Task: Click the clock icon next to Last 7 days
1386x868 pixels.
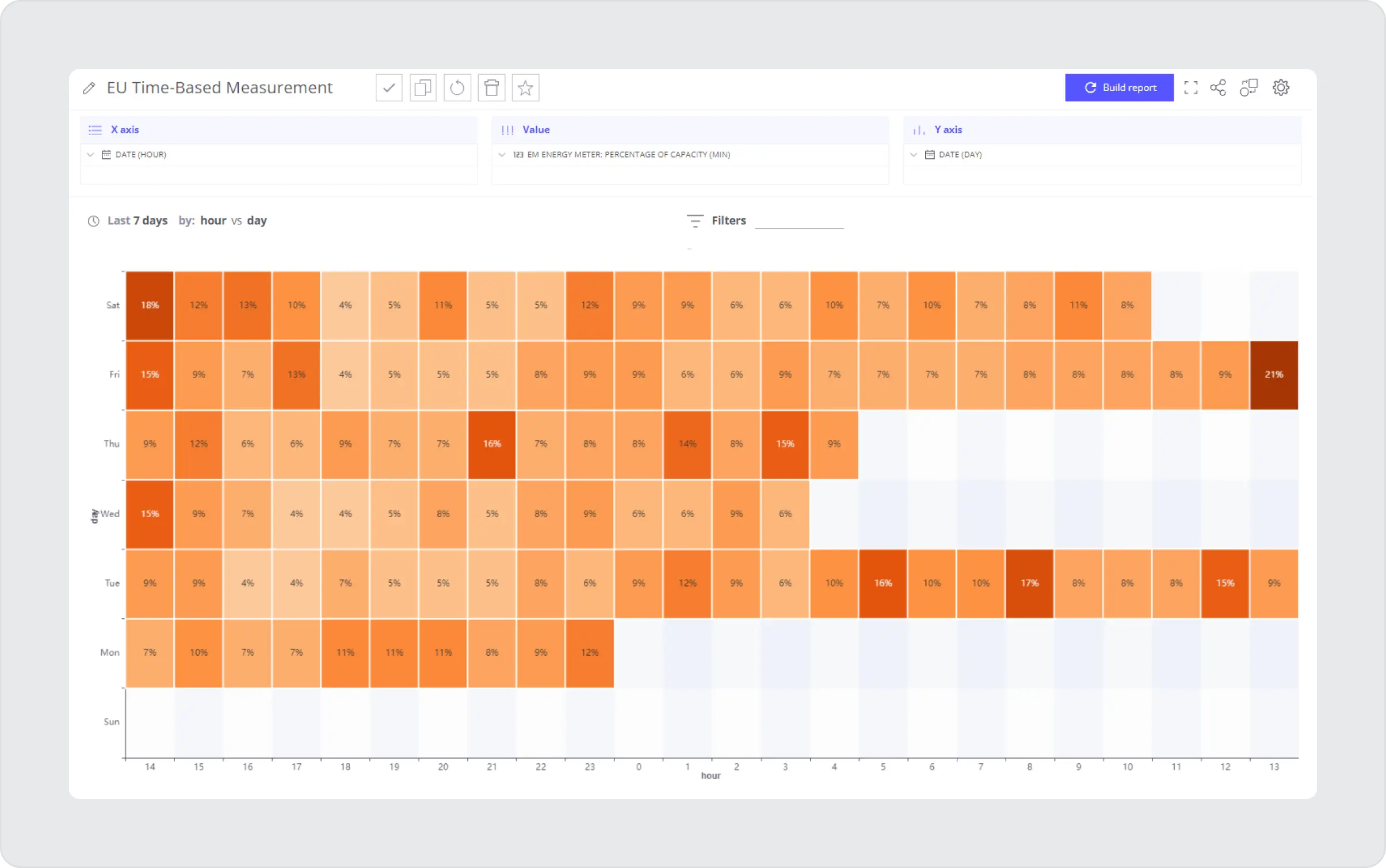Action: pyautogui.click(x=93, y=220)
